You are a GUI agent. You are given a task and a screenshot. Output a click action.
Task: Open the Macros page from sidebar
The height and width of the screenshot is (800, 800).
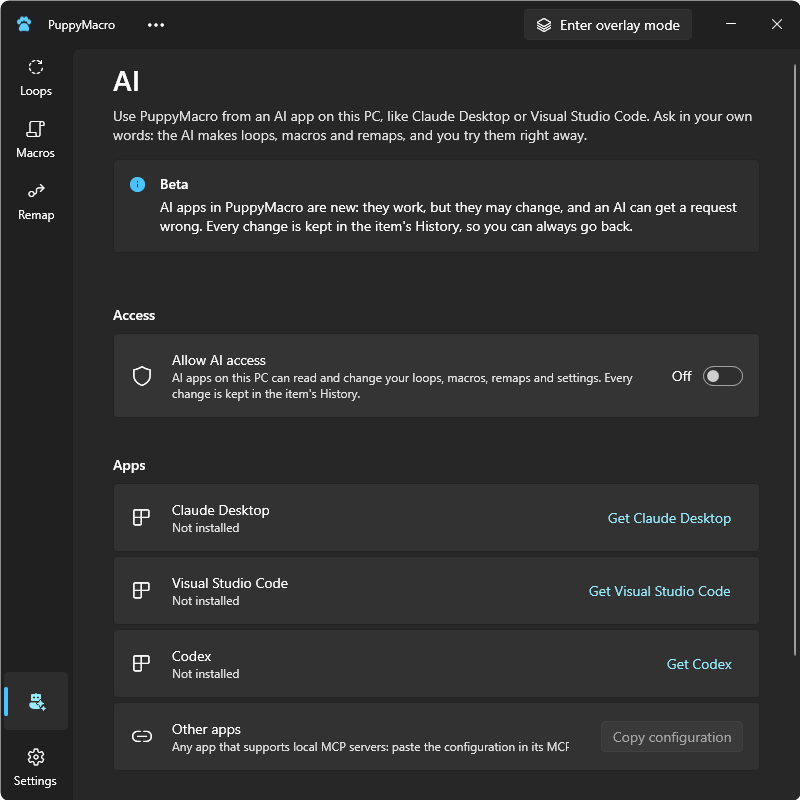[36, 140]
